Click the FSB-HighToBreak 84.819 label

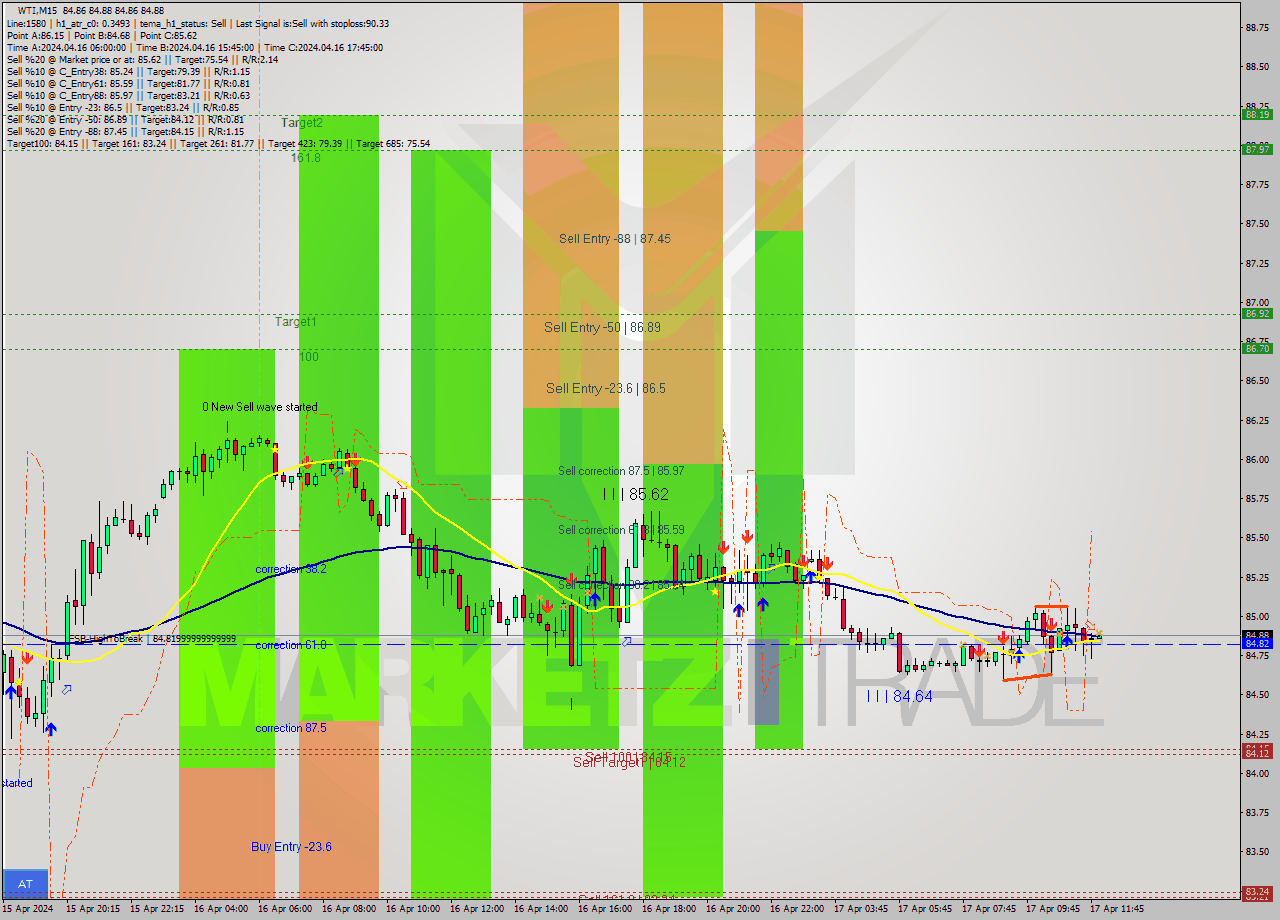(152, 639)
